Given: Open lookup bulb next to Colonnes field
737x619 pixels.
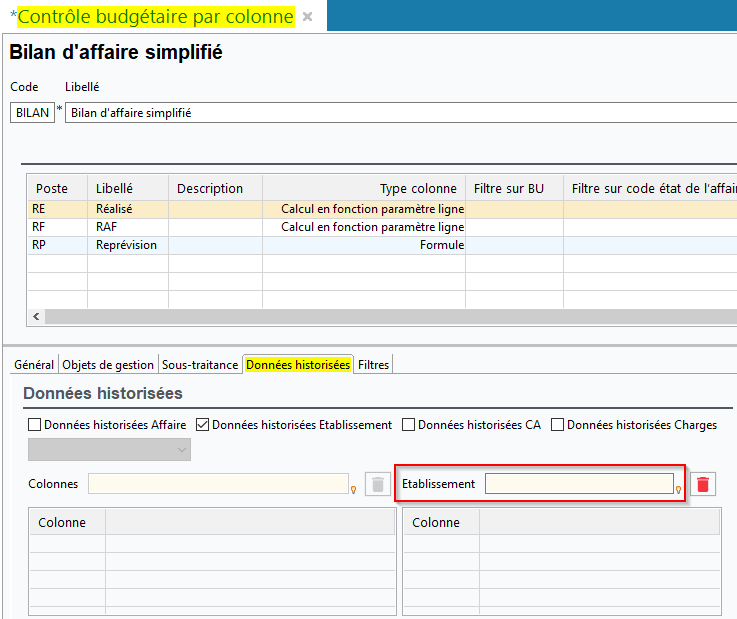Looking at the screenshot, I should pyautogui.click(x=353, y=490).
